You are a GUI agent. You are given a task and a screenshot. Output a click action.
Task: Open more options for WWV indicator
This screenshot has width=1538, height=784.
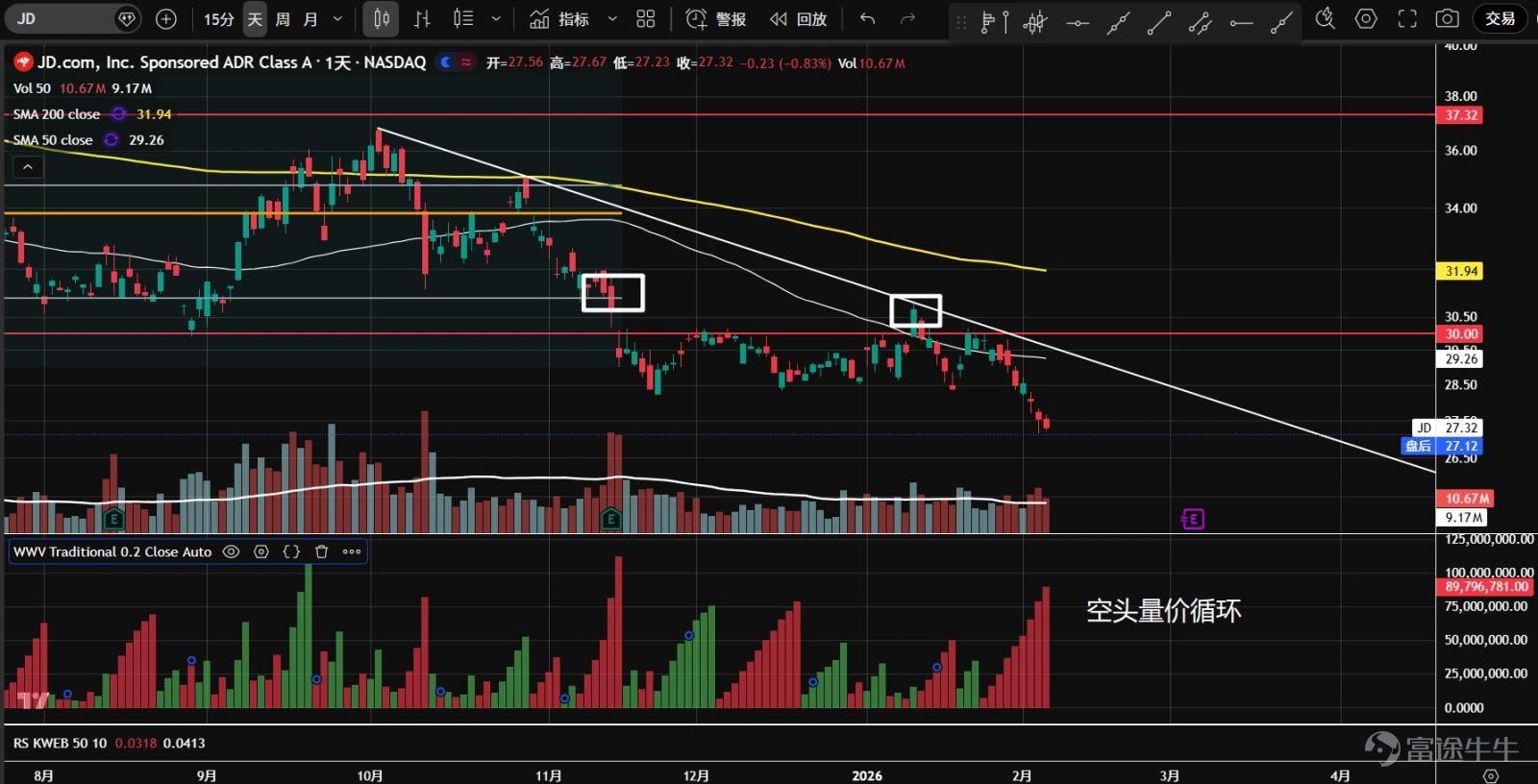(352, 551)
